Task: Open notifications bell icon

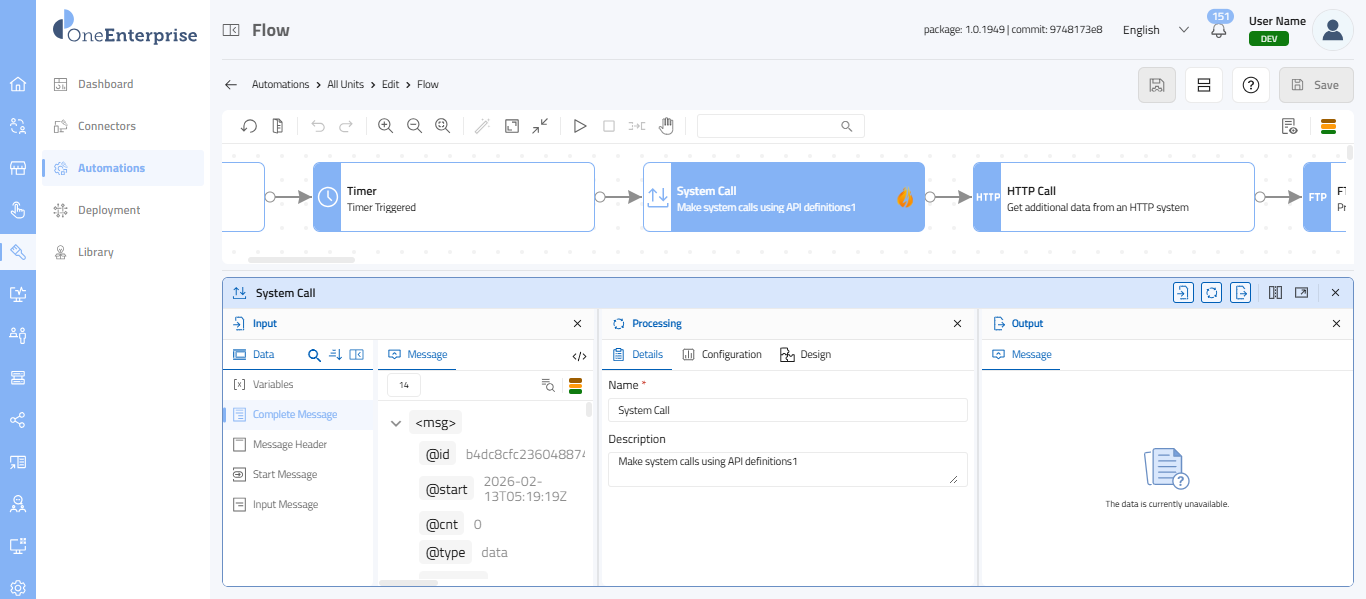Action: pyautogui.click(x=1218, y=30)
